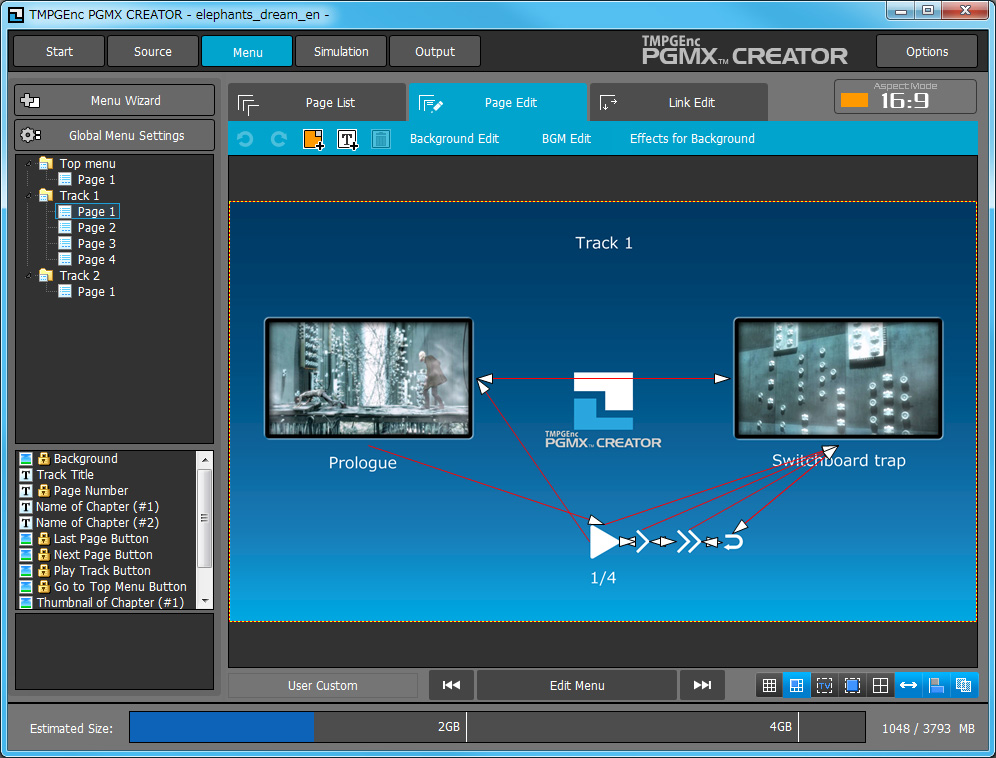
Task: Open the Options button
Action: [927, 51]
